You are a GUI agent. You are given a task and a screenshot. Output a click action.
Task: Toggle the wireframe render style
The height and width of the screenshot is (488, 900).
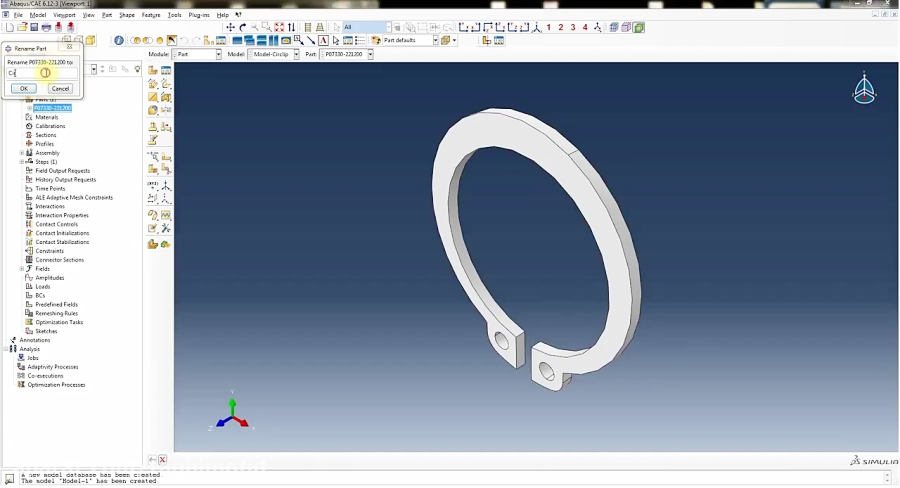[614, 27]
